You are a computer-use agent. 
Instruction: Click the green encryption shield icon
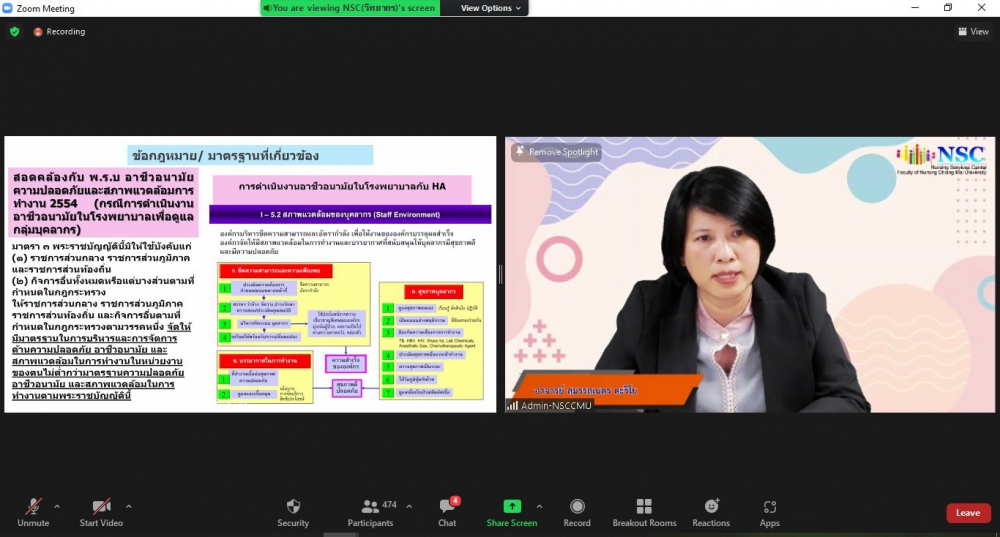point(14,32)
